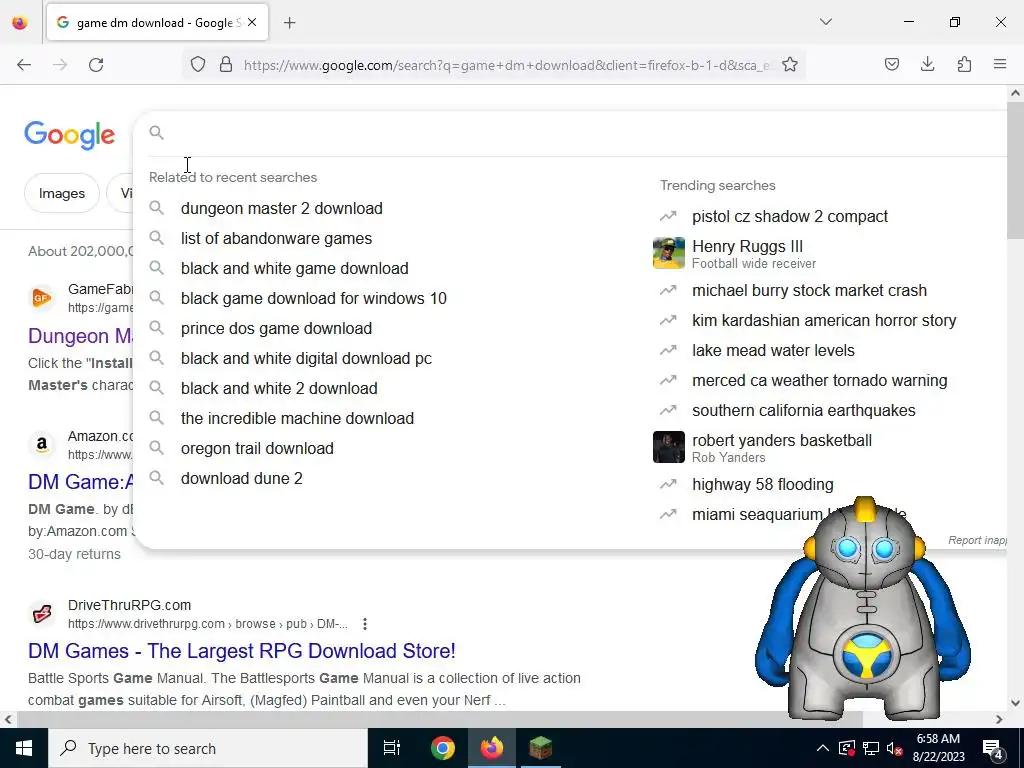Click DriveThruRPG favicon in results

pos(42,614)
